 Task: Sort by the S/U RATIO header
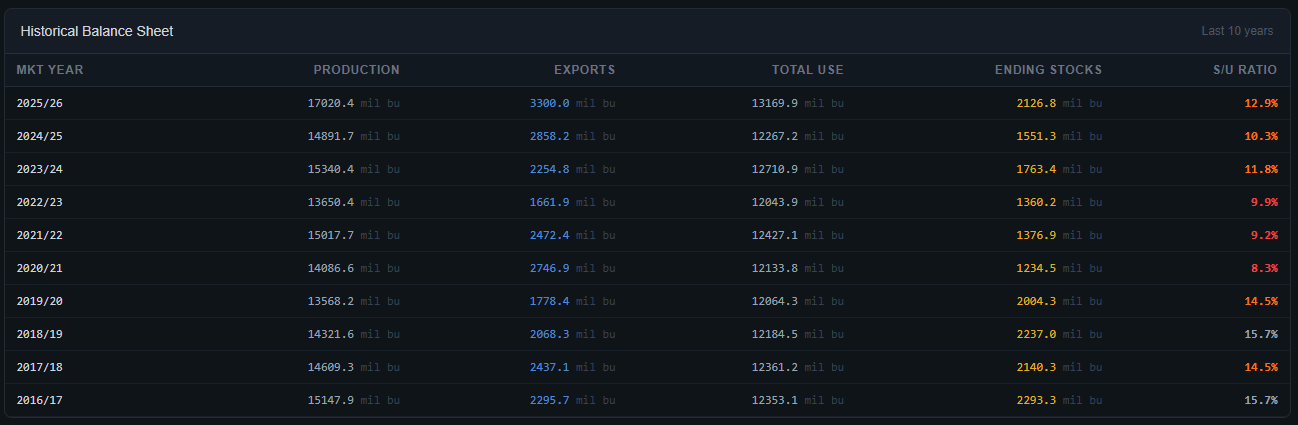click(1244, 70)
